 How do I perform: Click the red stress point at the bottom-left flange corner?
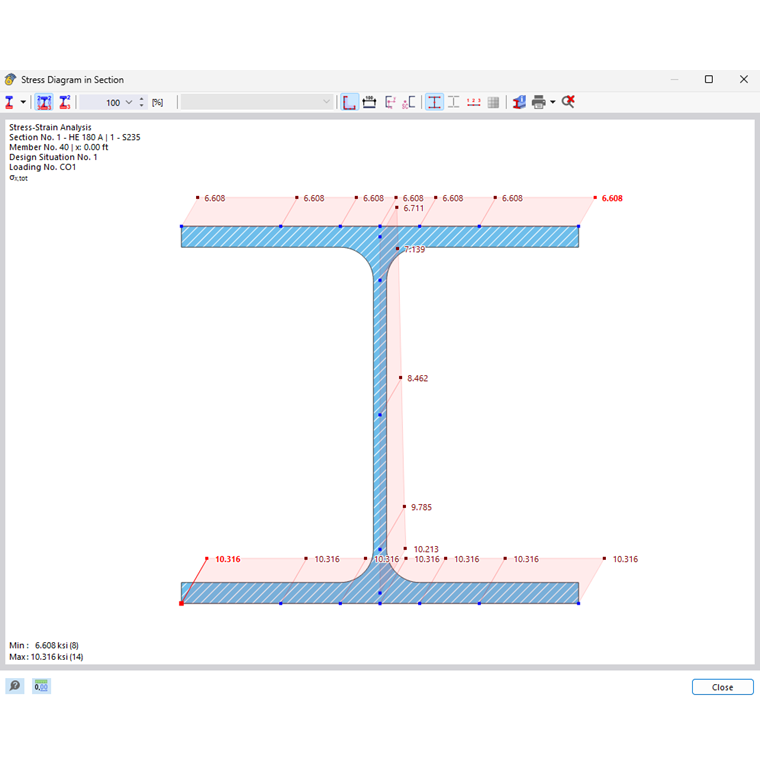pyautogui.click(x=181, y=603)
